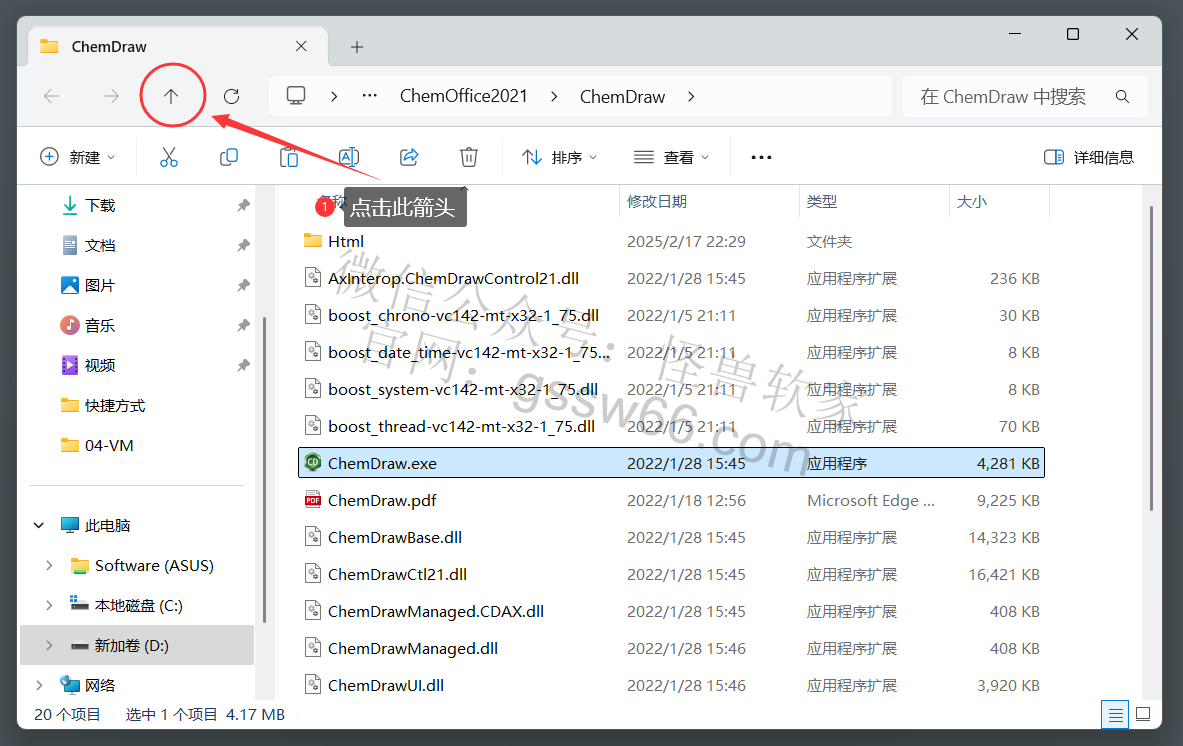Expand Software (ASUS) tree node

pos(49,565)
